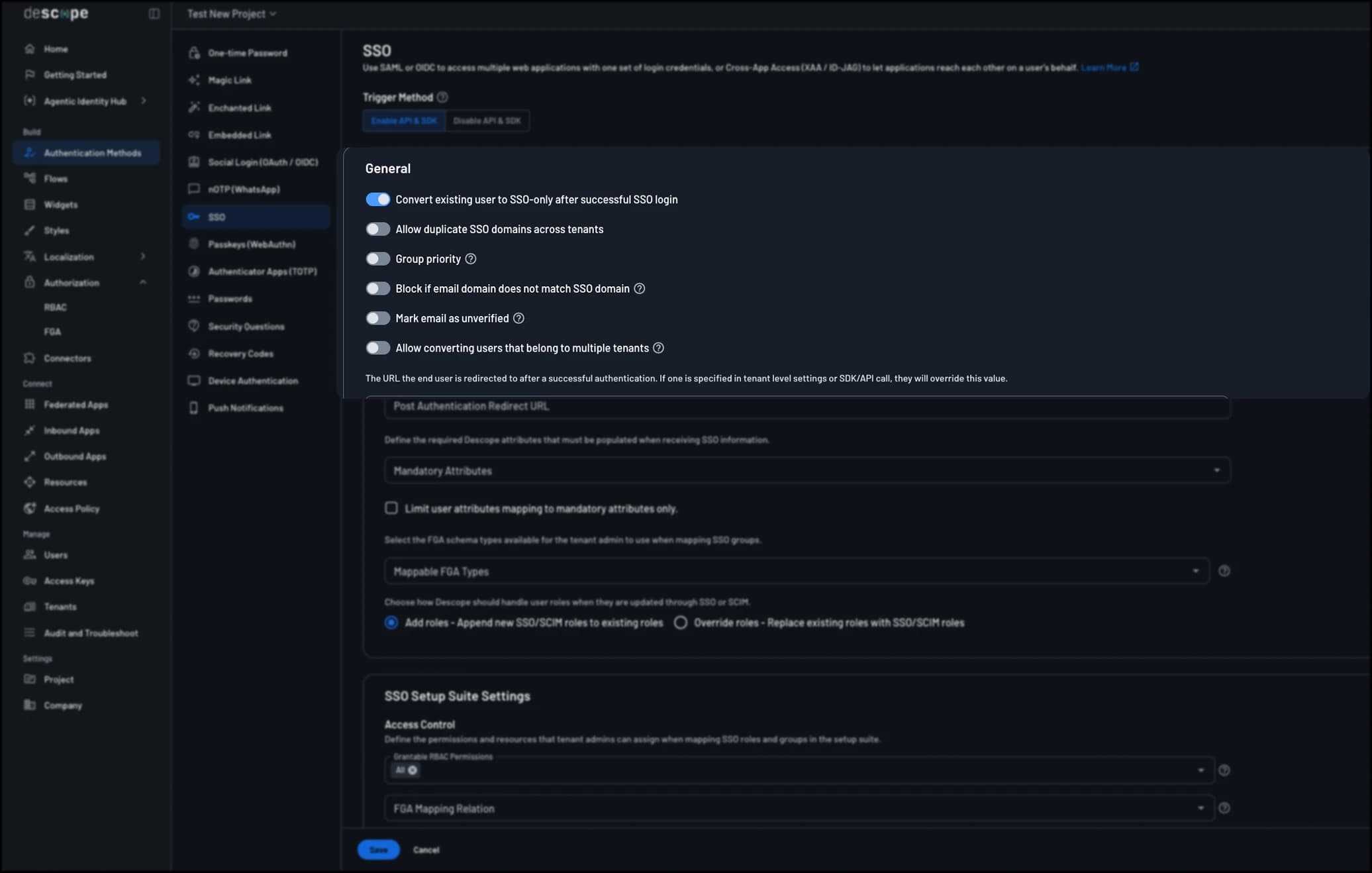Click the Save button

coord(379,850)
